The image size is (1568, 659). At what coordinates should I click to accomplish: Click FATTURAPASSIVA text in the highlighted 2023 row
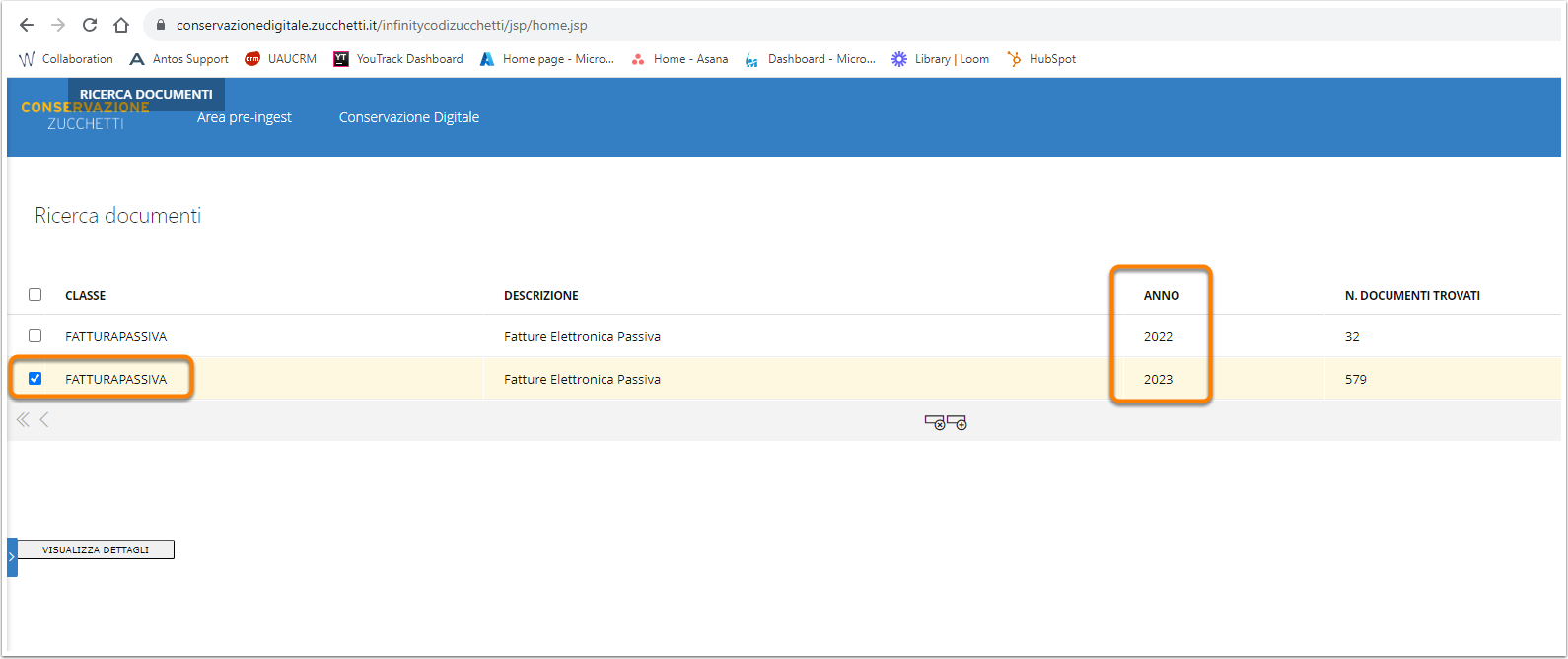pos(115,379)
